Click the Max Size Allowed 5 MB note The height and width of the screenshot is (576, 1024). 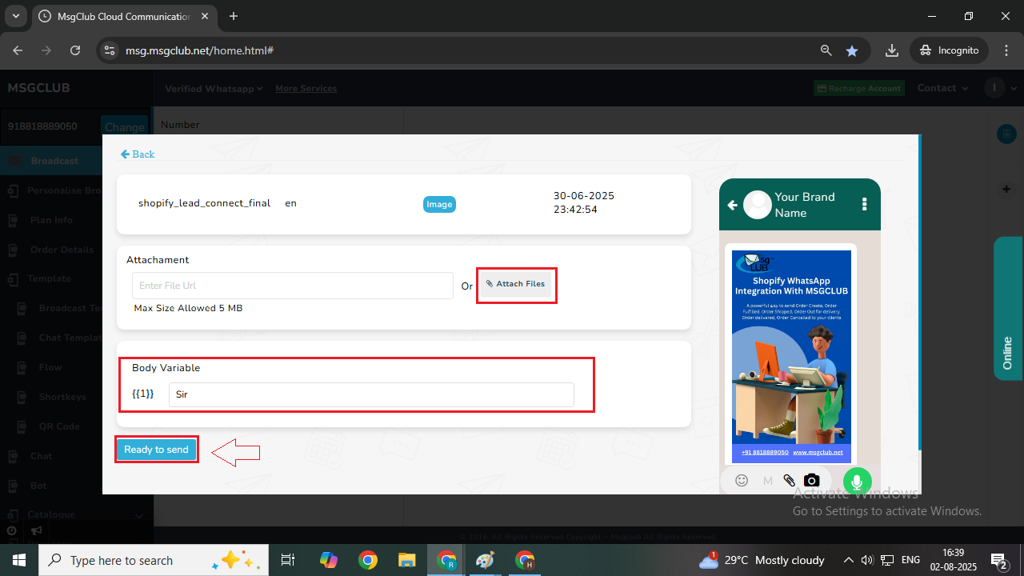click(x=188, y=308)
